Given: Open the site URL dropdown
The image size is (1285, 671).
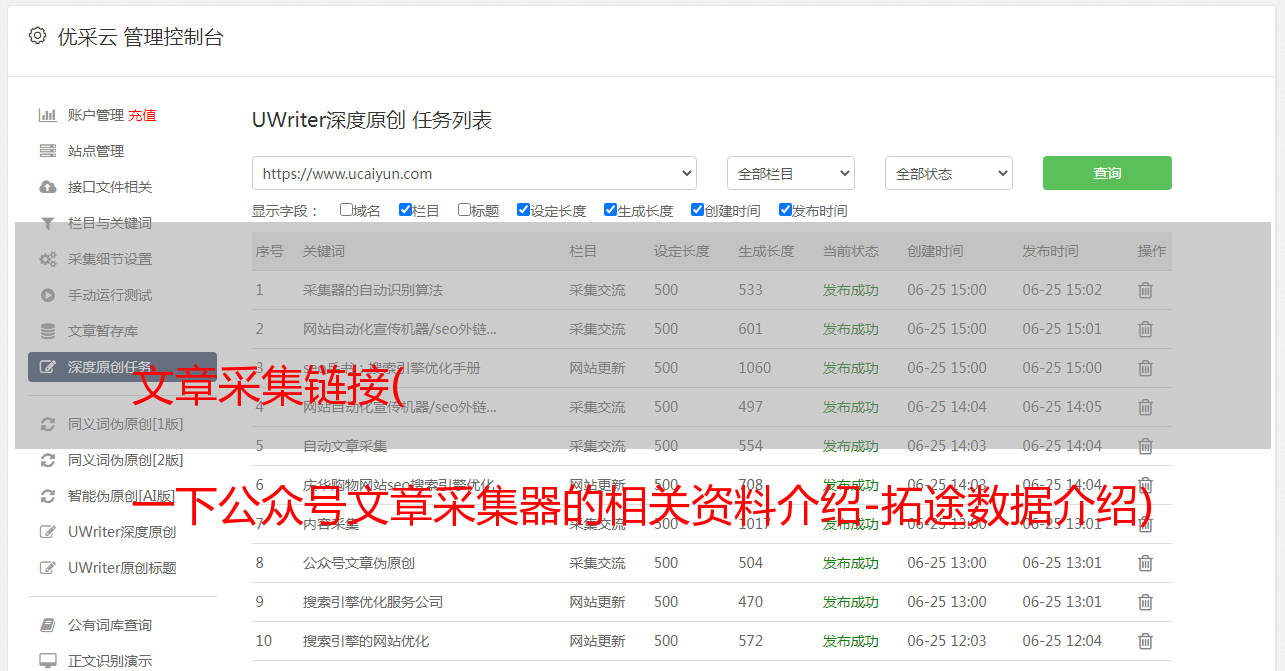Looking at the screenshot, I should (474, 173).
